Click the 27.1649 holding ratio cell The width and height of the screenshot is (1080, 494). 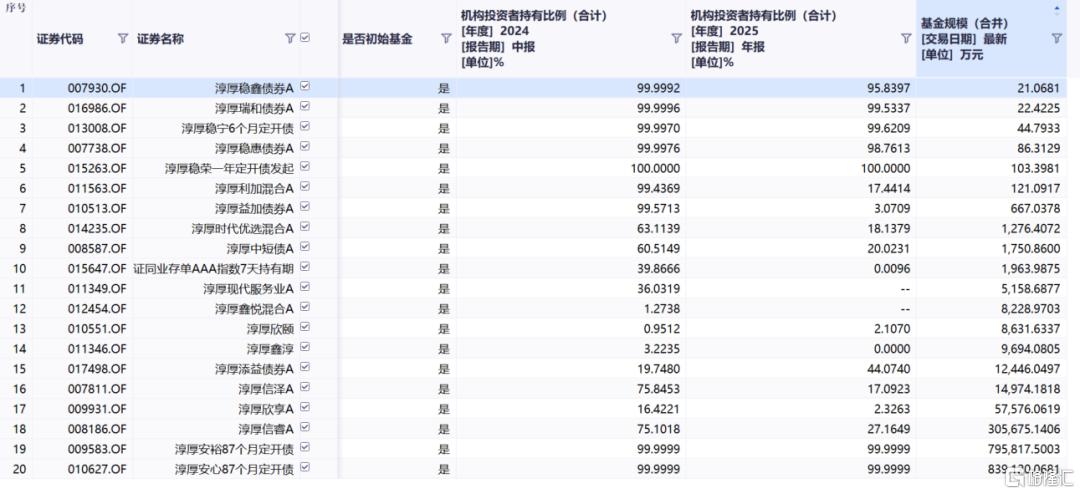pyautogui.click(x=889, y=429)
